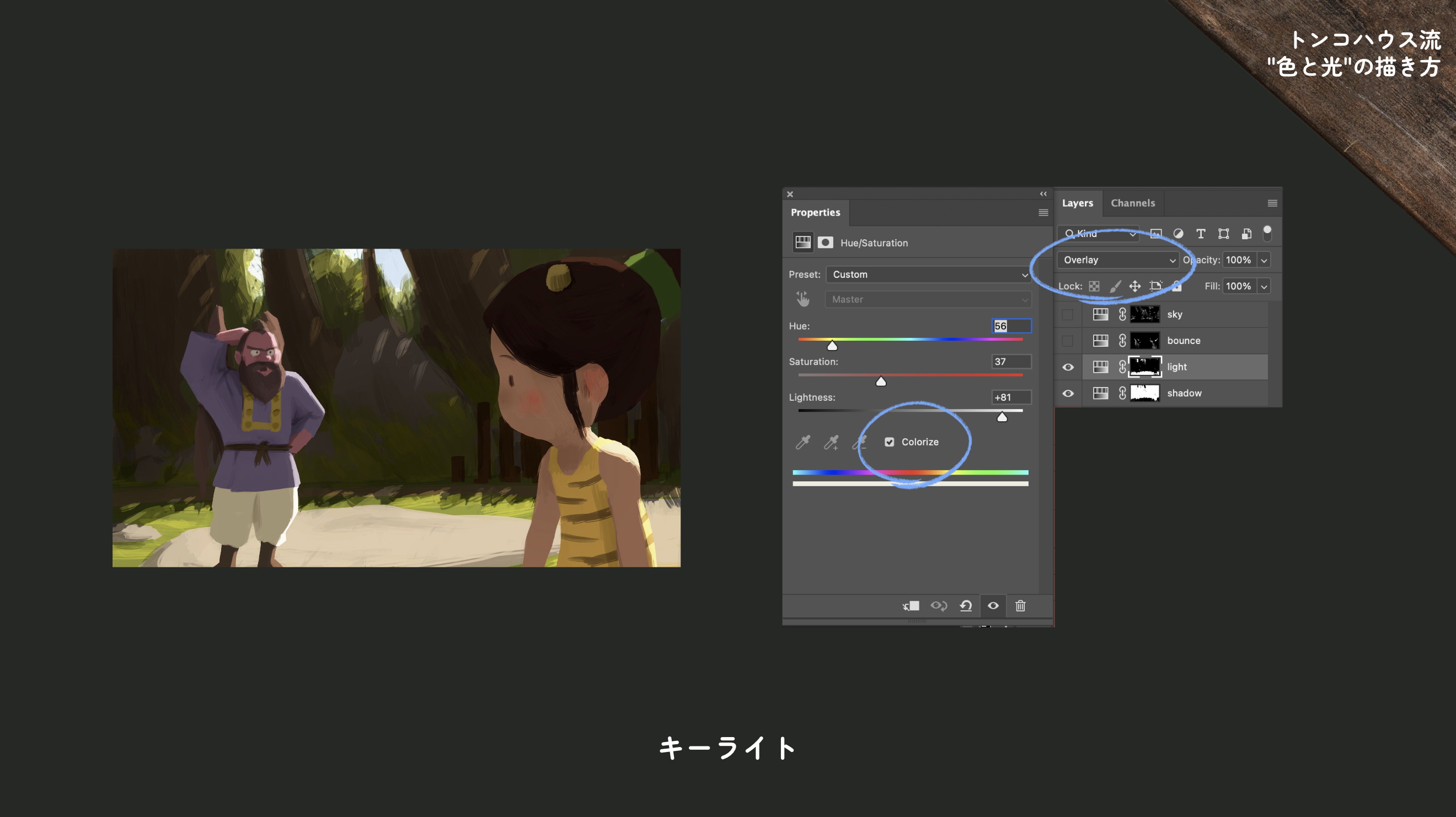Lock layer position
This screenshot has width=1456, height=817.
pyautogui.click(x=1135, y=286)
